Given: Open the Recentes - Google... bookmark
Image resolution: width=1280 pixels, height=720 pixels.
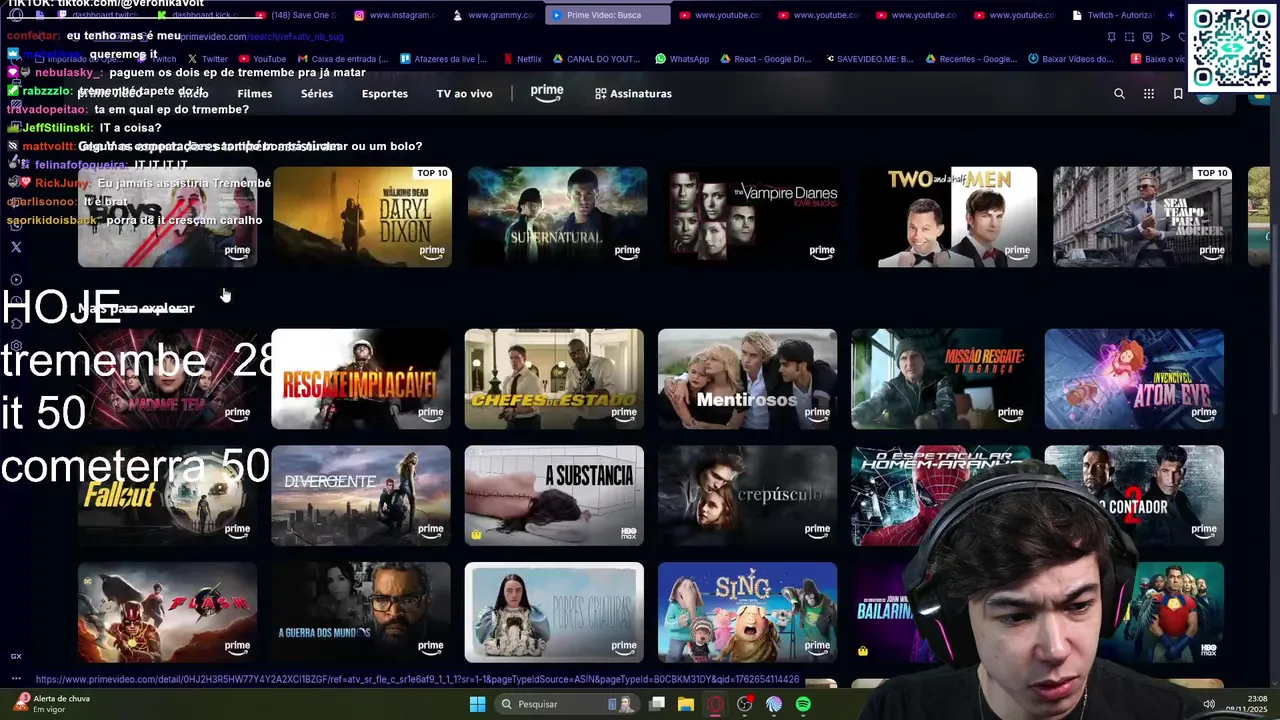Looking at the screenshot, I should [x=970, y=59].
